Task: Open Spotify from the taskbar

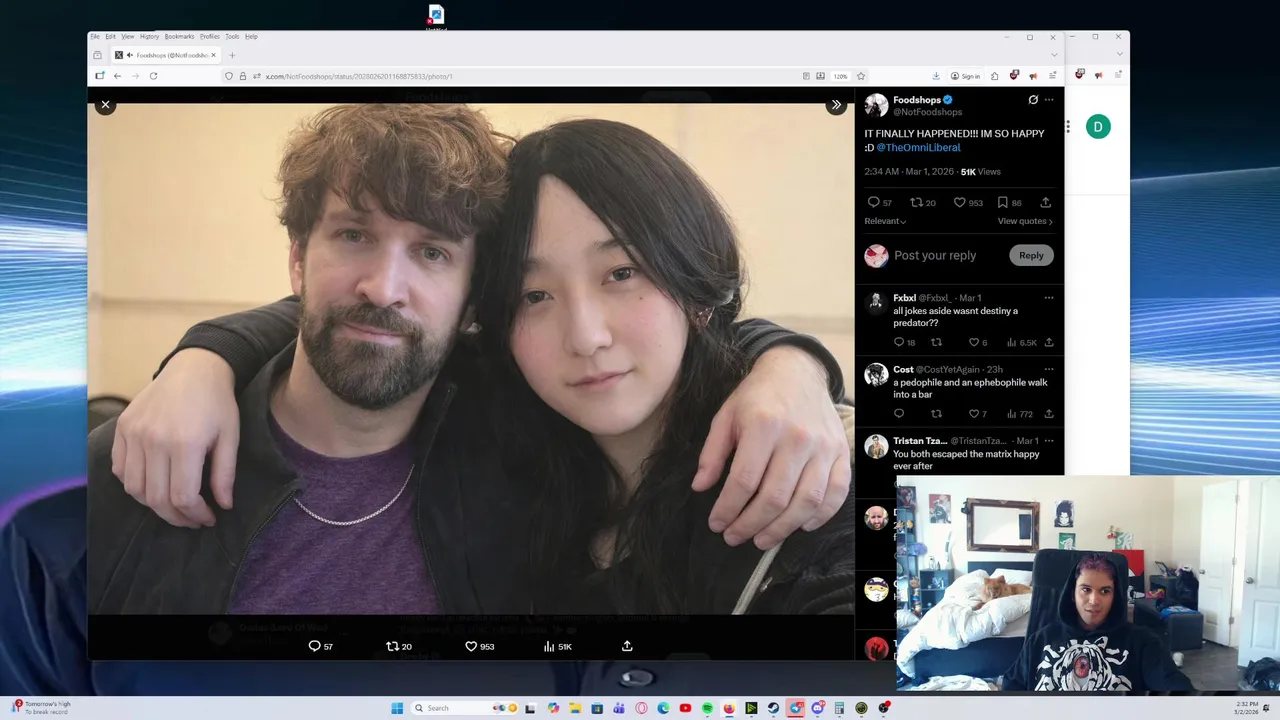Action: click(x=707, y=708)
